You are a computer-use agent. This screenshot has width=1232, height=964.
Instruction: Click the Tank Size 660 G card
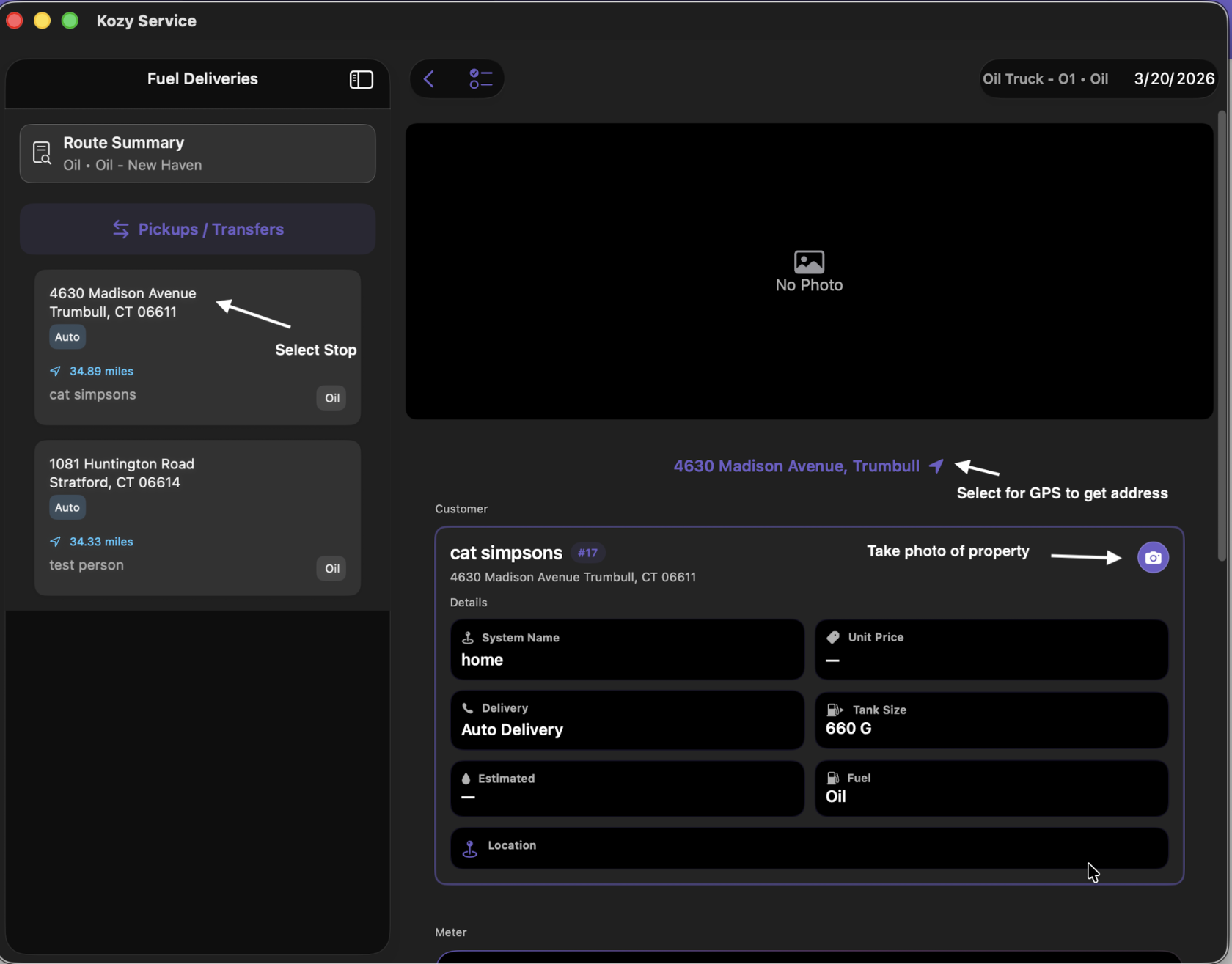coord(991,720)
